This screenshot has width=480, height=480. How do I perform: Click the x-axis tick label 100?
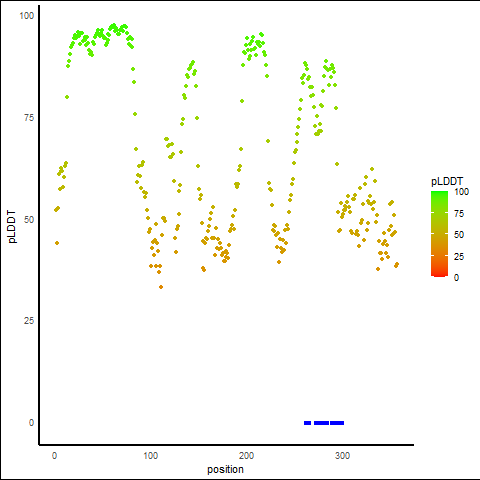coord(151,455)
